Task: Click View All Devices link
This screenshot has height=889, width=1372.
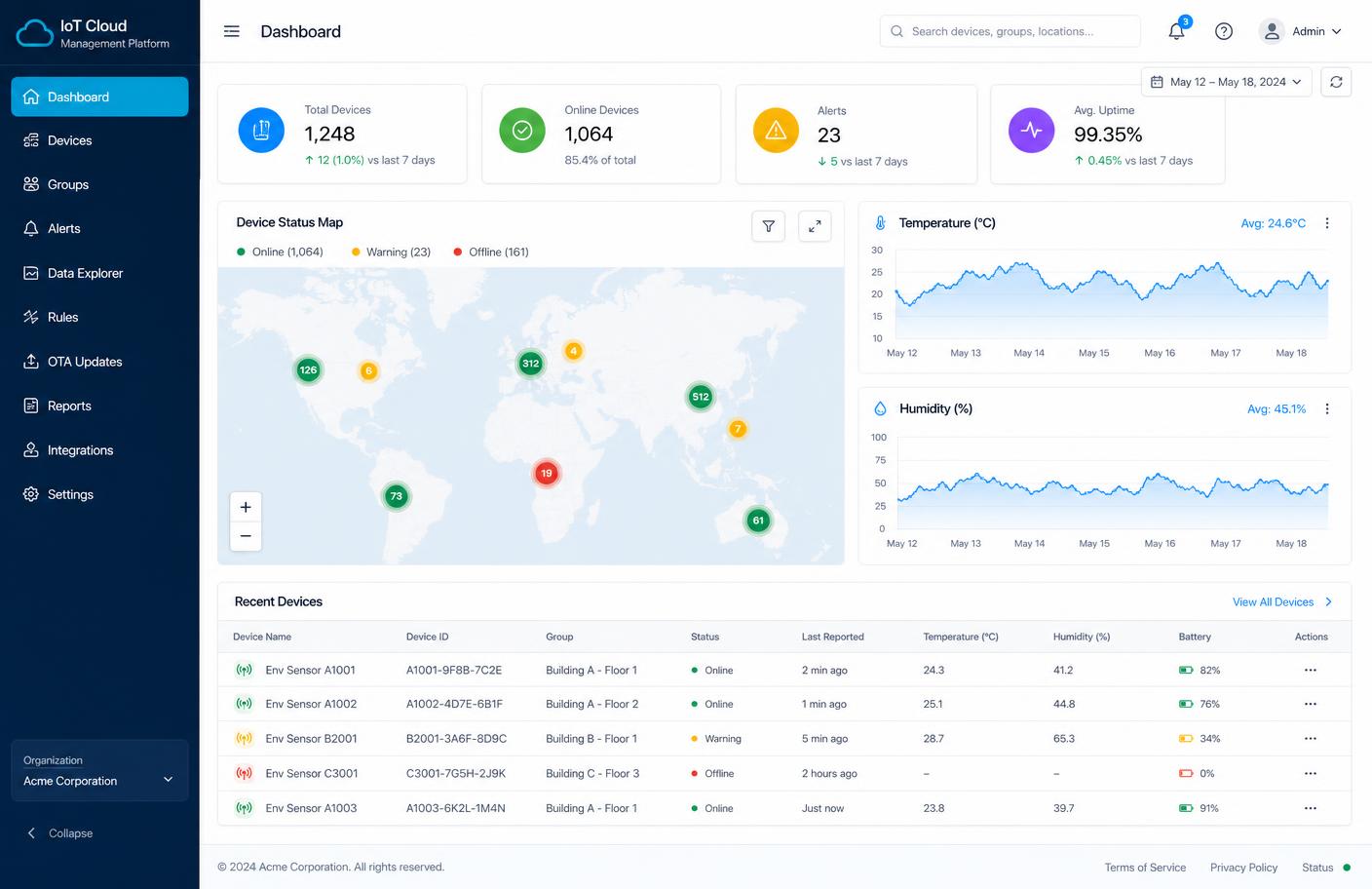Action: [1282, 602]
